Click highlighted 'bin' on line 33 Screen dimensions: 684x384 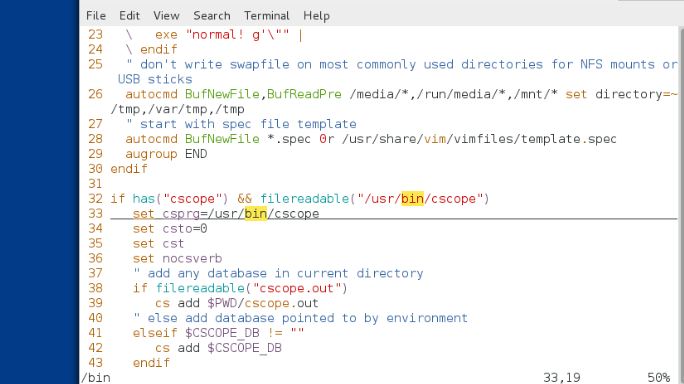[x=256, y=214]
